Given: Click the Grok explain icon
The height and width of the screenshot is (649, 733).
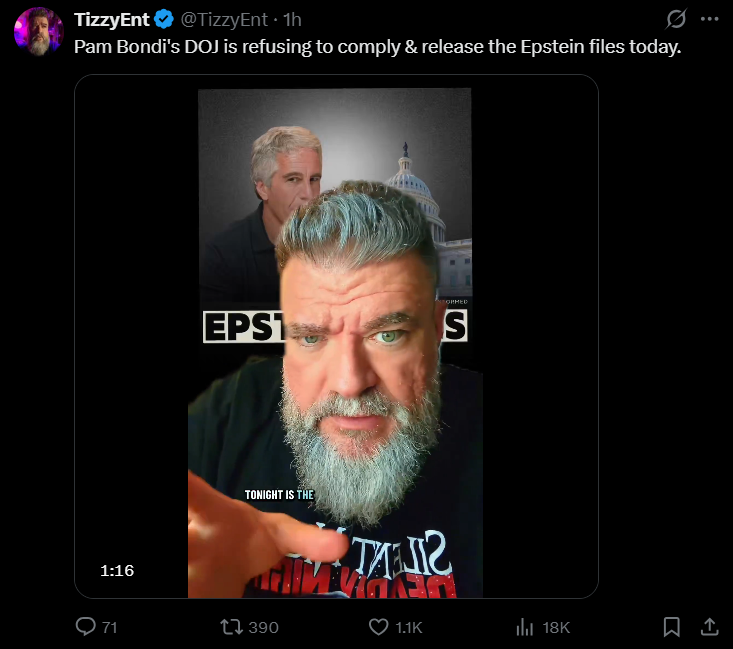Looking at the screenshot, I should 676,19.
